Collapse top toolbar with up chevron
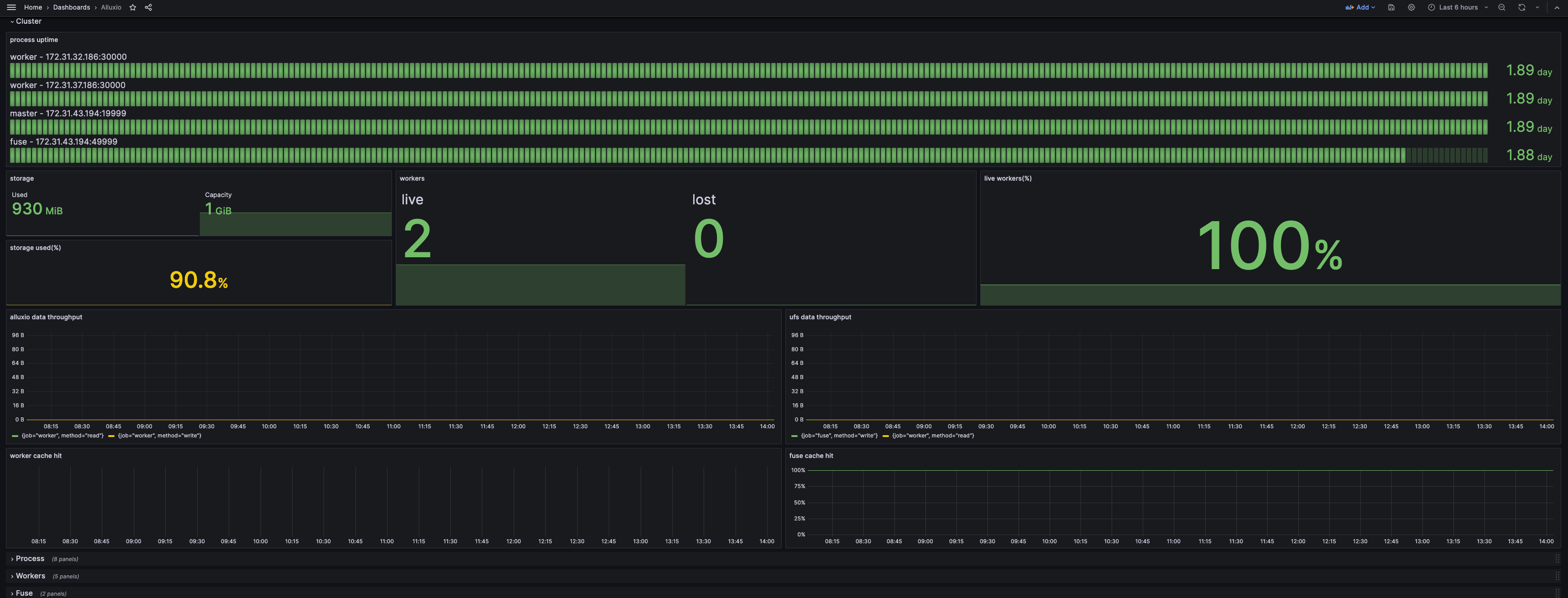The height and width of the screenshot is (598, 1568). 1557,7
